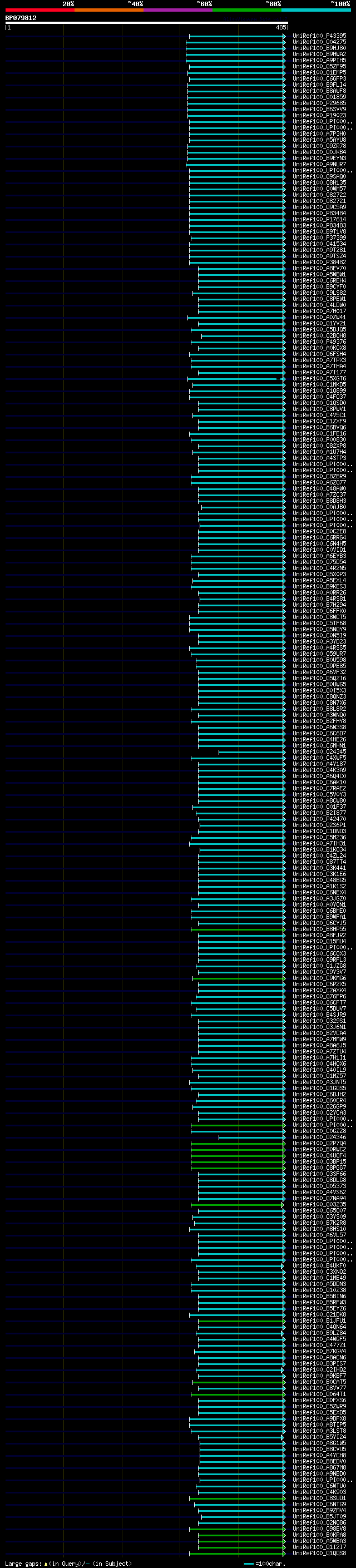
Task: Select hit UniRef100_B5JT09
Action: click(319, 1517)
